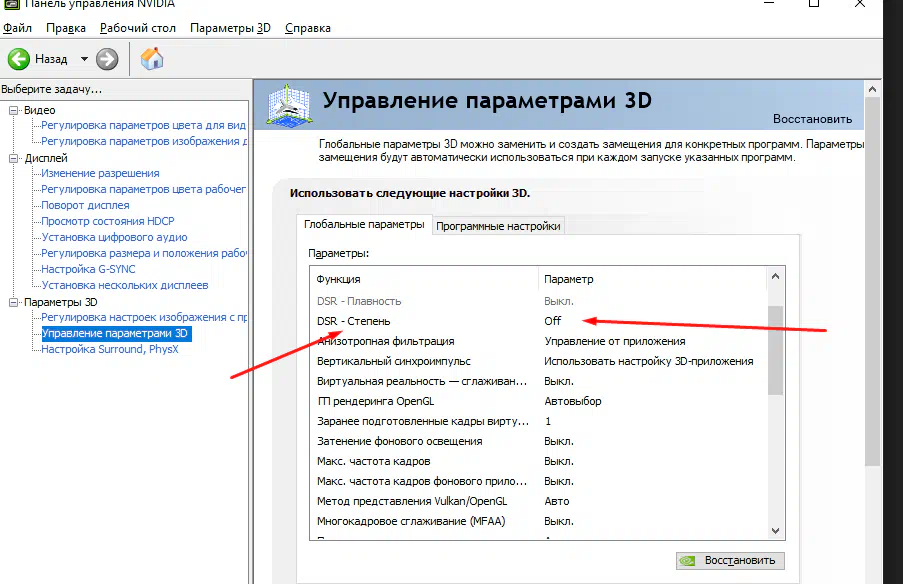Image resolution: width=903 pixels, height=584 pixels.
Task: Click the Использовать настройку 3D-приложения value
Action: [x=648, y=361]
